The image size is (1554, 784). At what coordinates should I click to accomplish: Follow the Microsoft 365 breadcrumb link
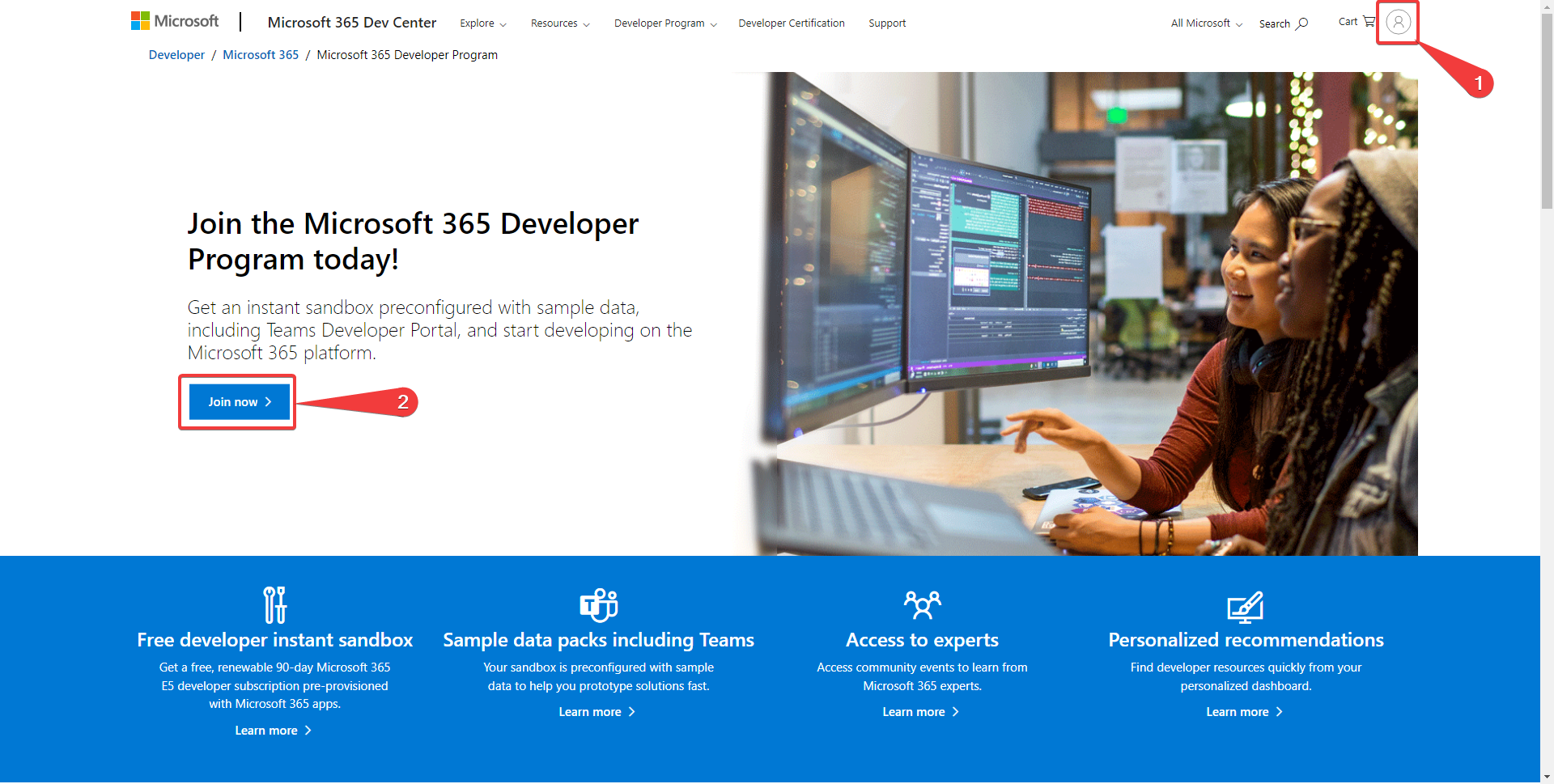[261, 55]
